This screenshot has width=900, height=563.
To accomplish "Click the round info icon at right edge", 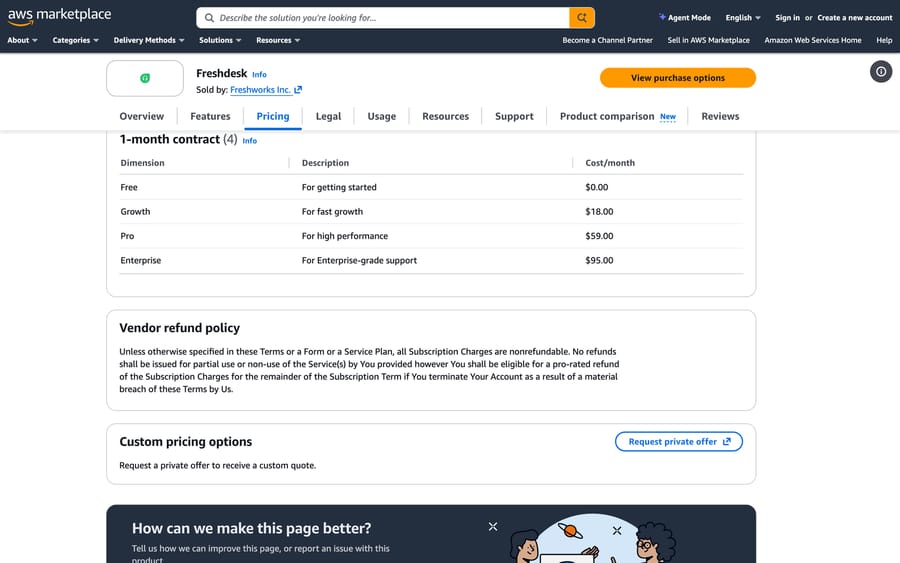I will tap(880, 72).
